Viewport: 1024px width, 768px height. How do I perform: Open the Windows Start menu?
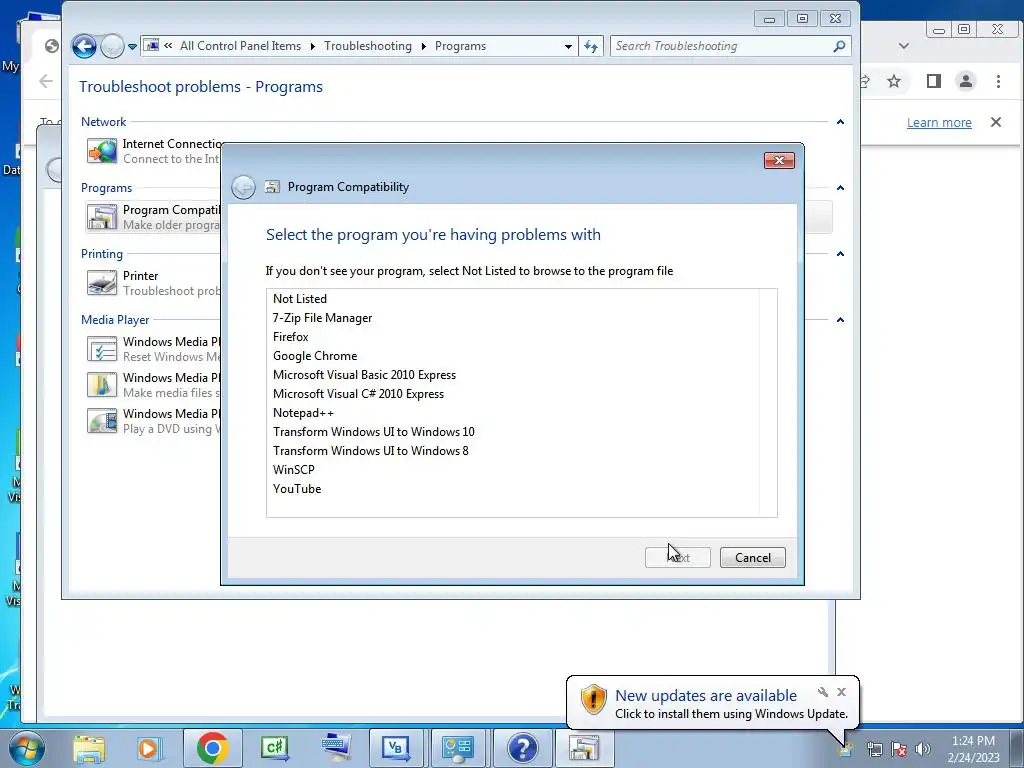pyautogui.click(x=27, y=748)
